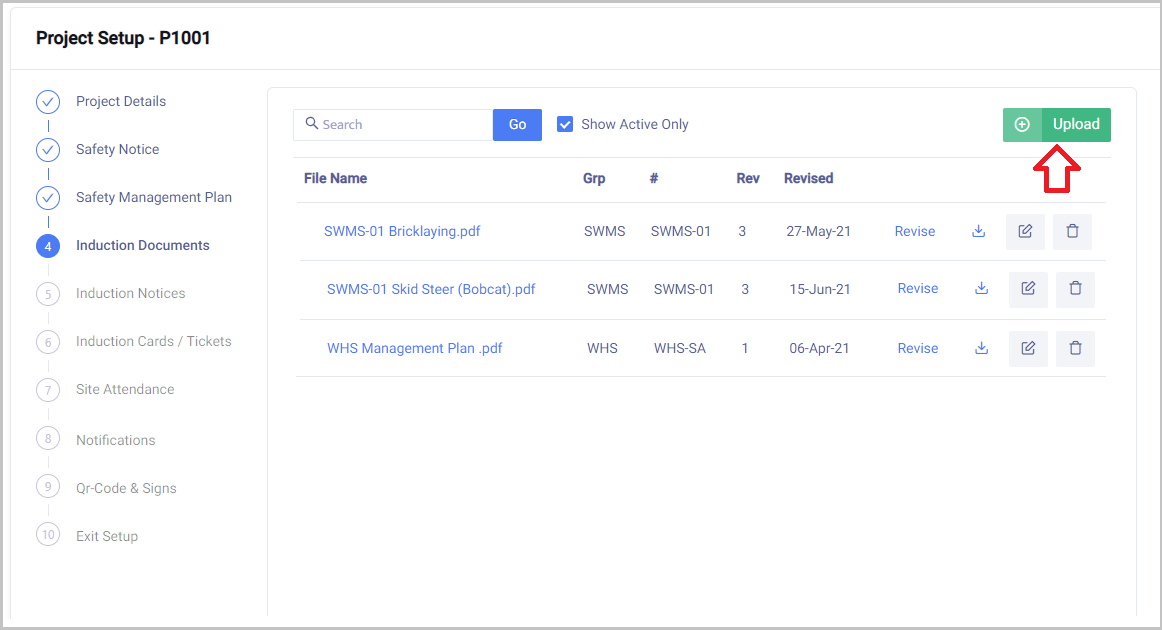Download SWMS-01 Bricklaying.pdf file
Viewport: 1162px width, 630px height.
click(978, 231)
